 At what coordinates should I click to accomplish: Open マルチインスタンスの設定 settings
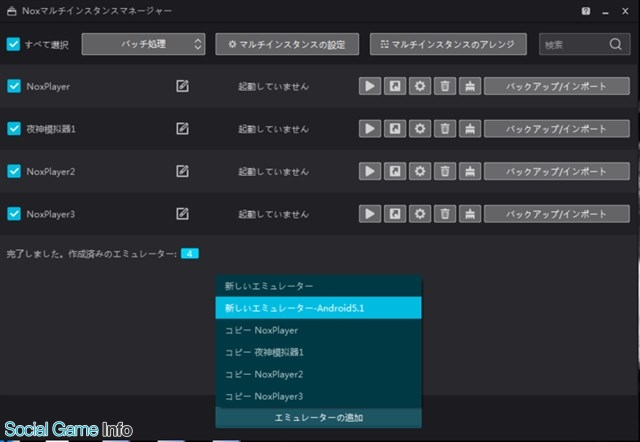[287, 44]
